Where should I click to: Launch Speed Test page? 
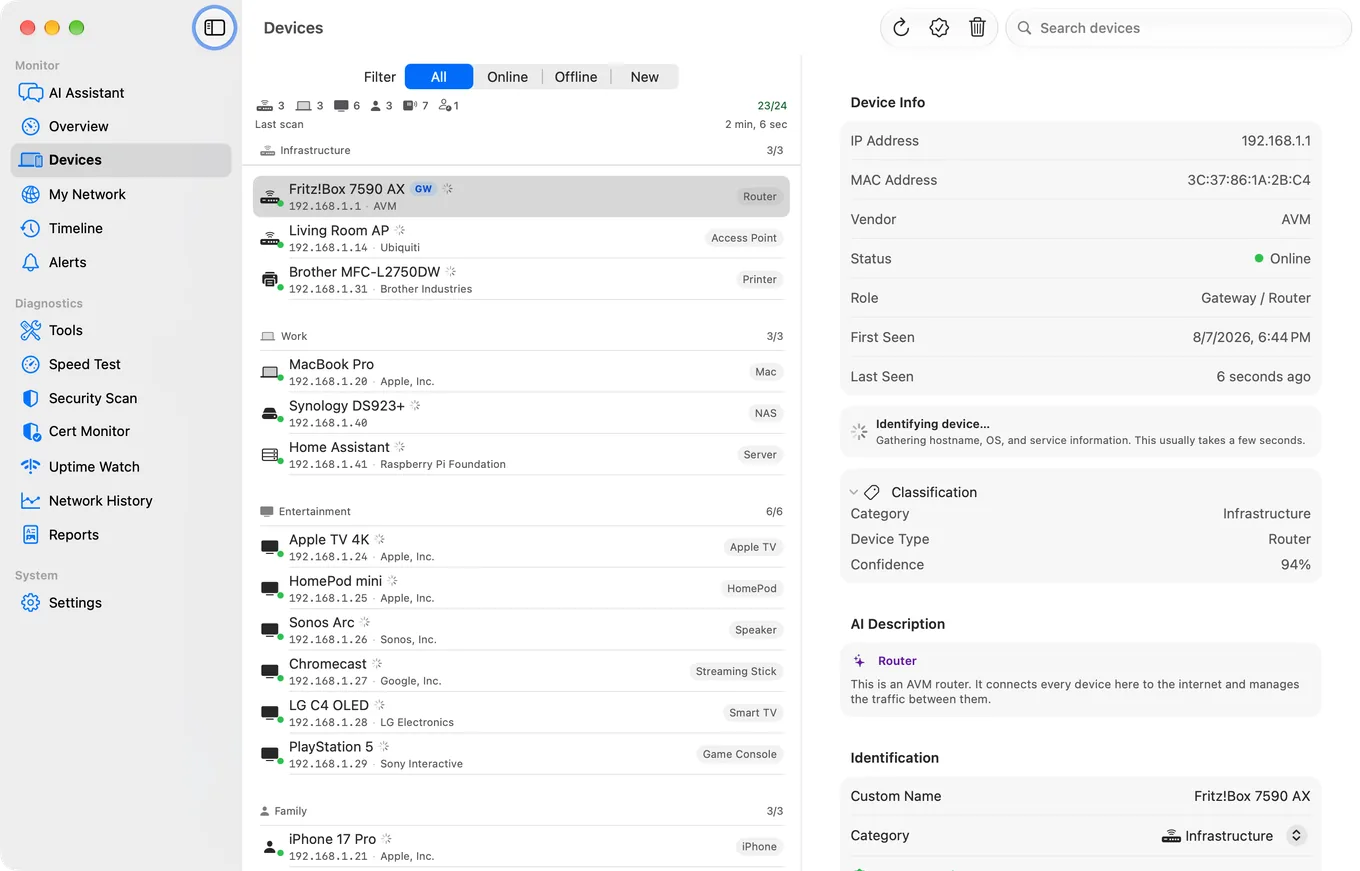pos(121,364)
